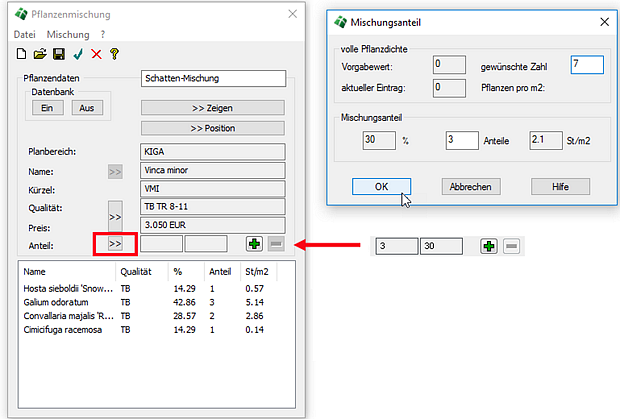
Task: Click Abbrechen in the Mischungsanteil dialog
Action: [x=470, y=187]
